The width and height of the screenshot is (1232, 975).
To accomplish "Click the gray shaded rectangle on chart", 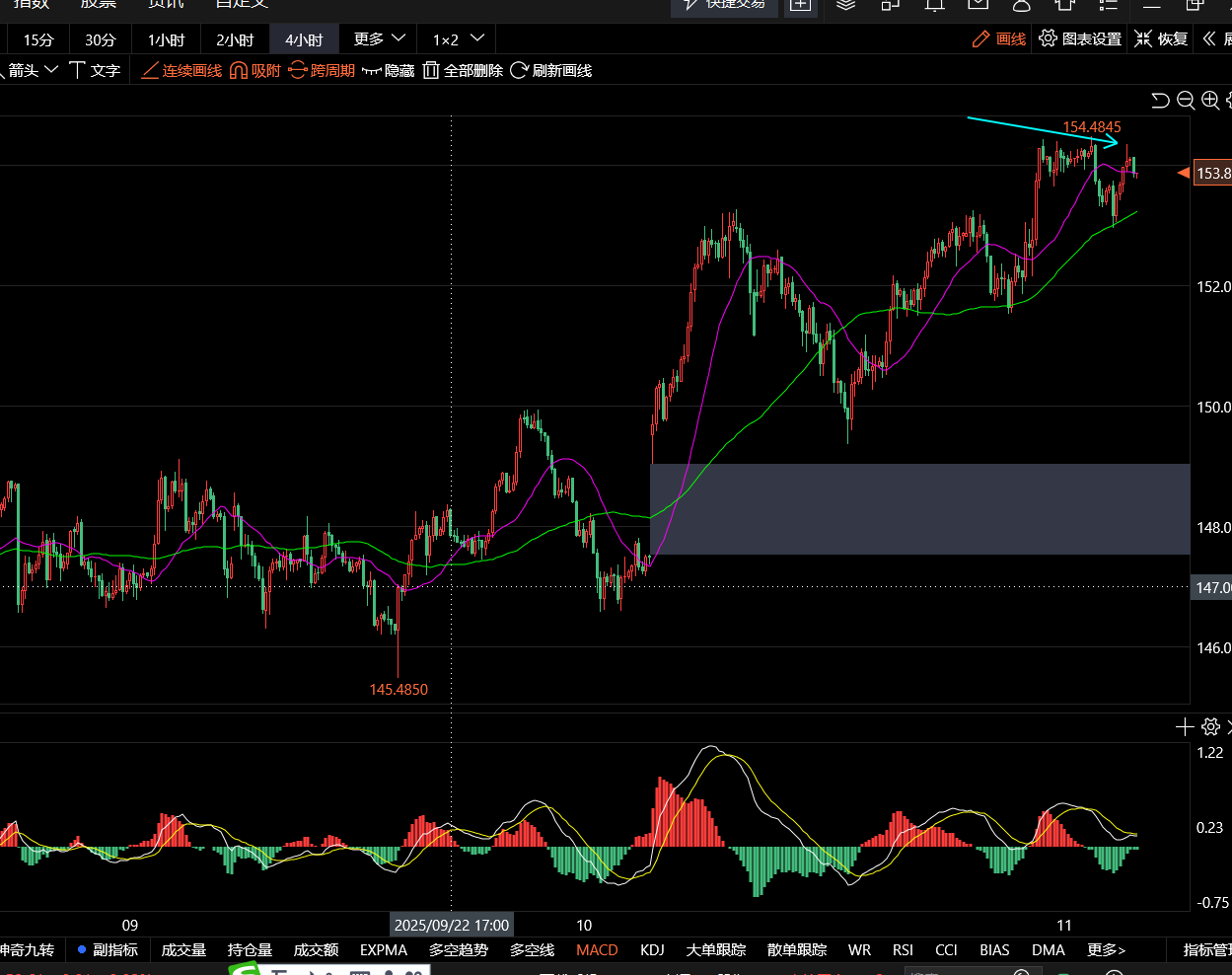I will [x=919, y=509].
